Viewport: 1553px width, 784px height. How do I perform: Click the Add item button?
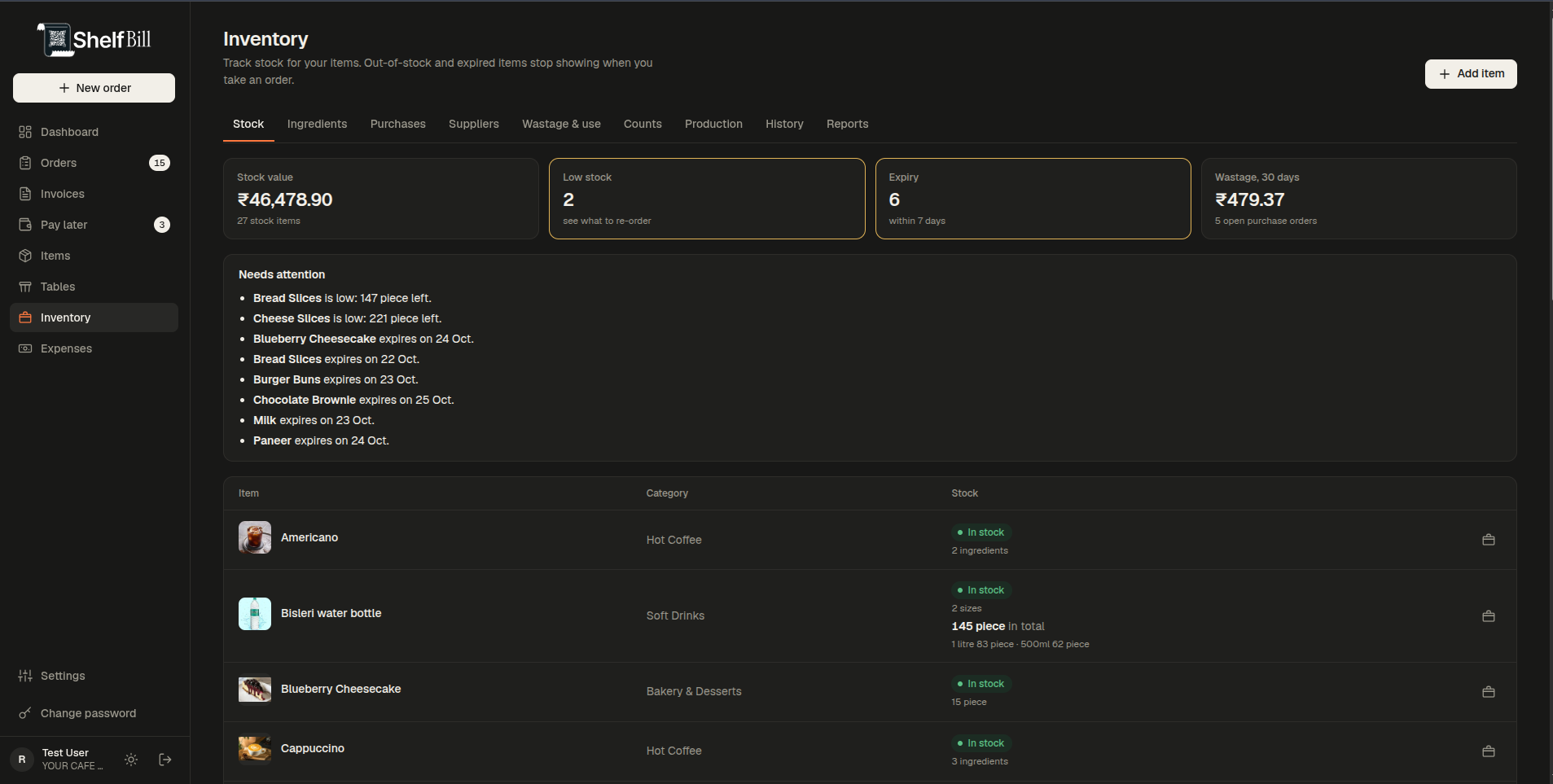tap(1471, 74)
